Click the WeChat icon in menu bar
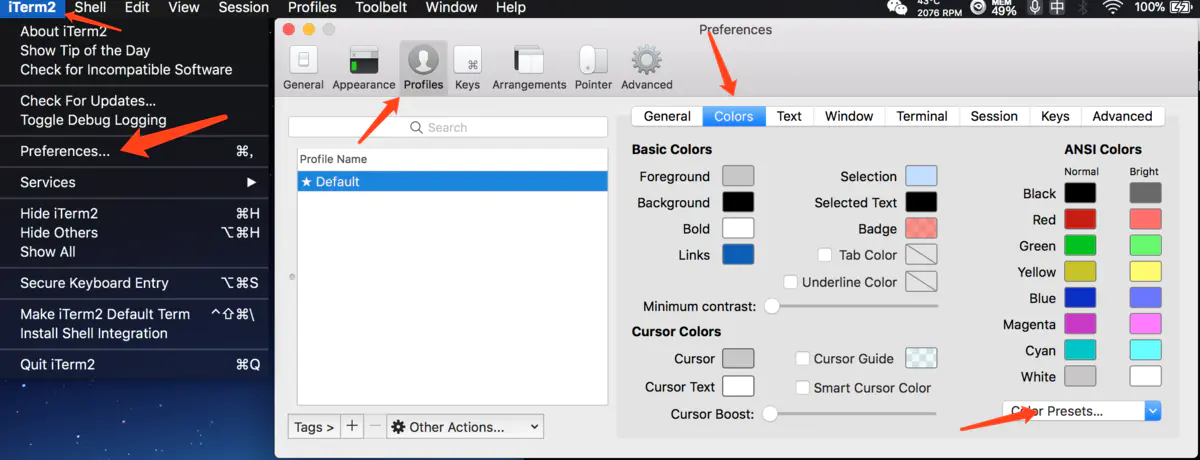The height and width of the screenshot is (460, 1200). (897, 8)
